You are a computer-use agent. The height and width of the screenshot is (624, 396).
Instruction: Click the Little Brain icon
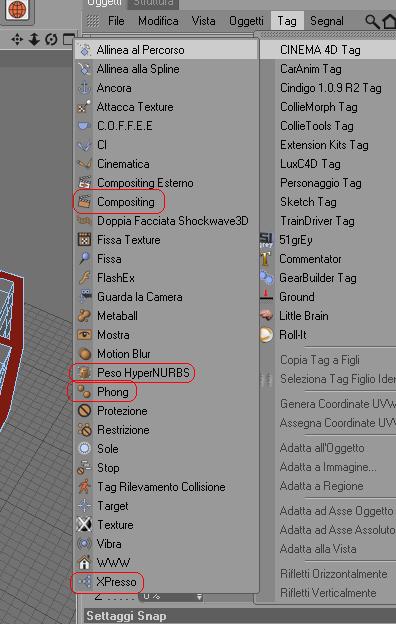click(266, 316)
